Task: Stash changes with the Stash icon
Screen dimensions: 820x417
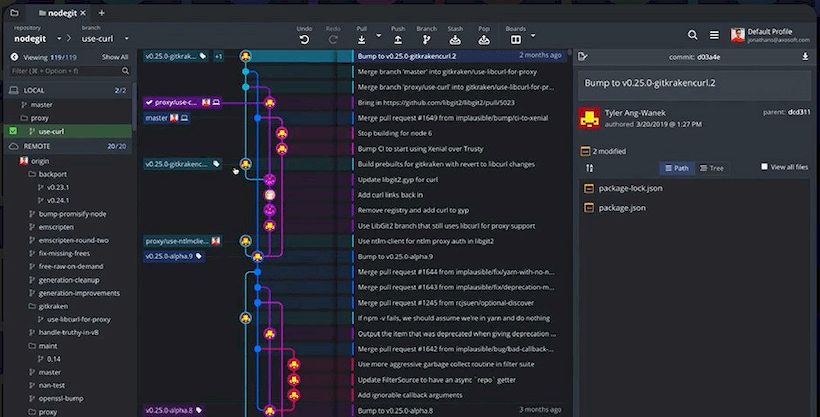Action: [x=455, y=40]
